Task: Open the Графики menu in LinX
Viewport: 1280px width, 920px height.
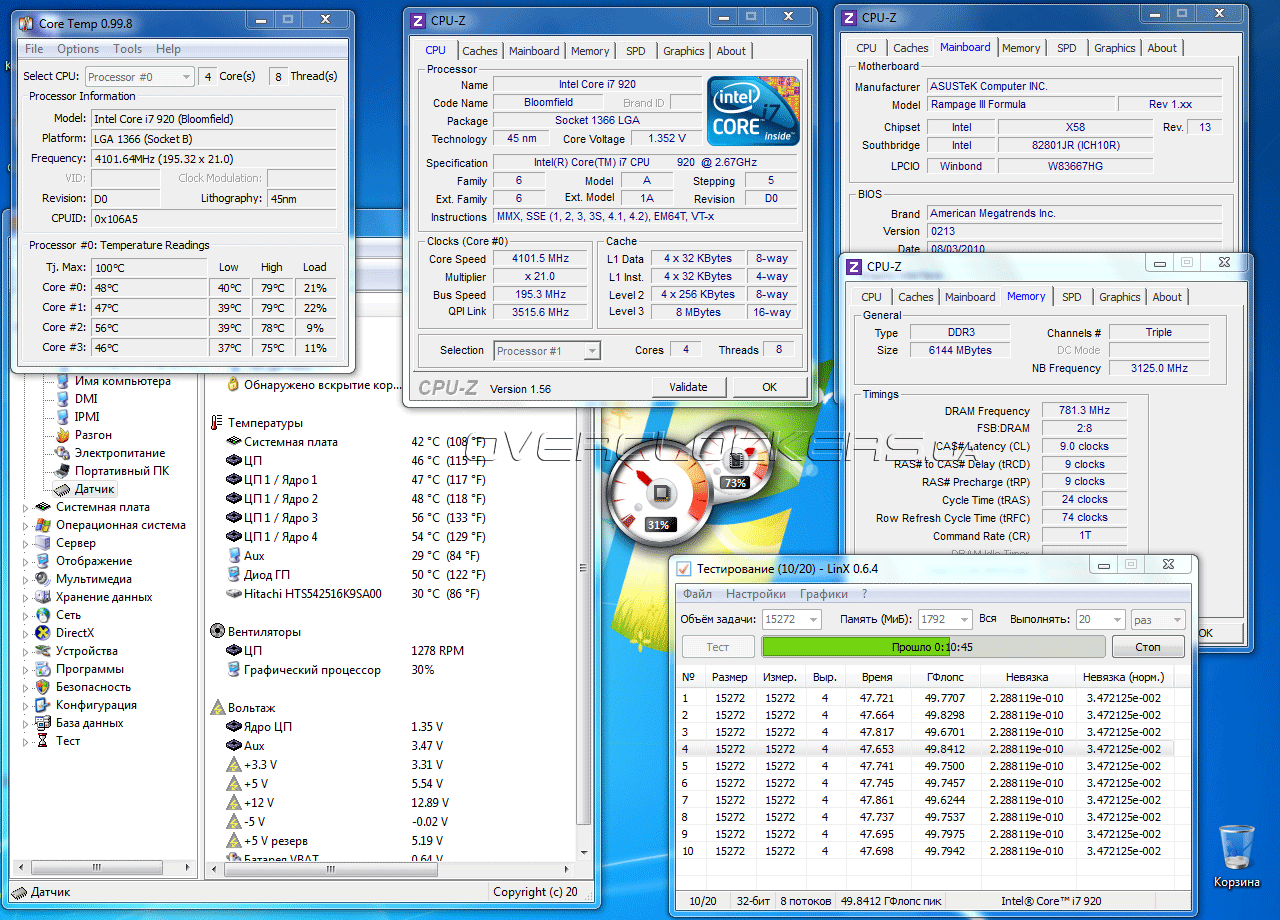Action: pos(824,594)
